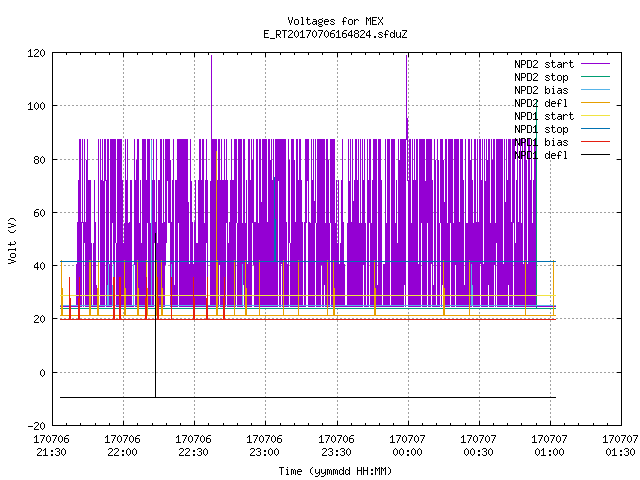Select the 'NPD1 bias' legend label
This screenshot has width=640, height=480.
tap(541, 142)
